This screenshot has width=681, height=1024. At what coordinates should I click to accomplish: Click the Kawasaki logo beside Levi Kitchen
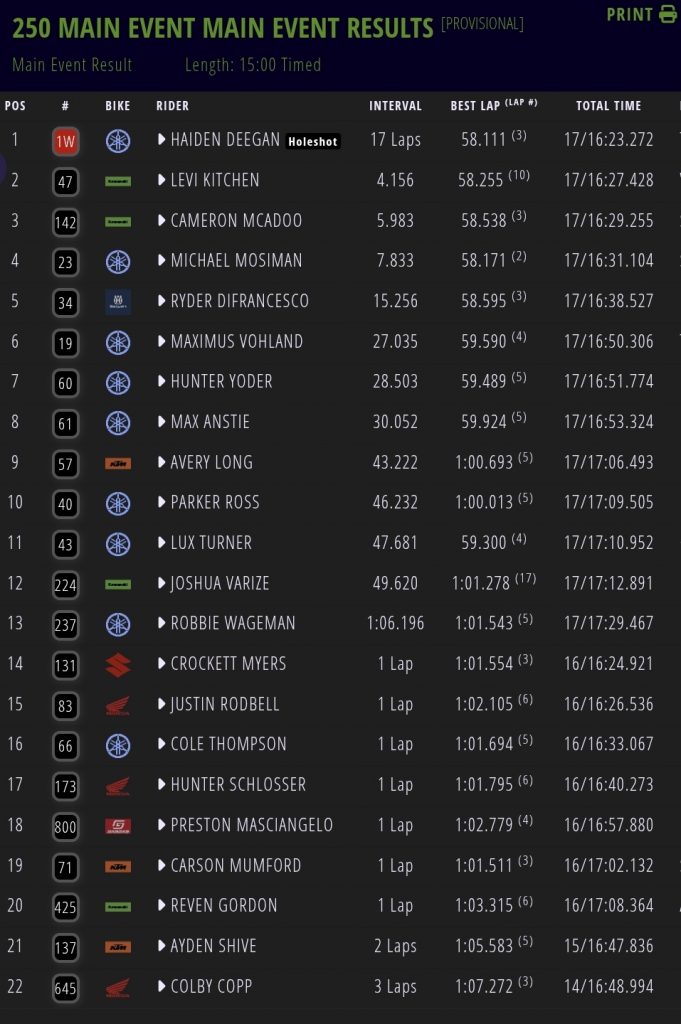(x=118, y=181)
